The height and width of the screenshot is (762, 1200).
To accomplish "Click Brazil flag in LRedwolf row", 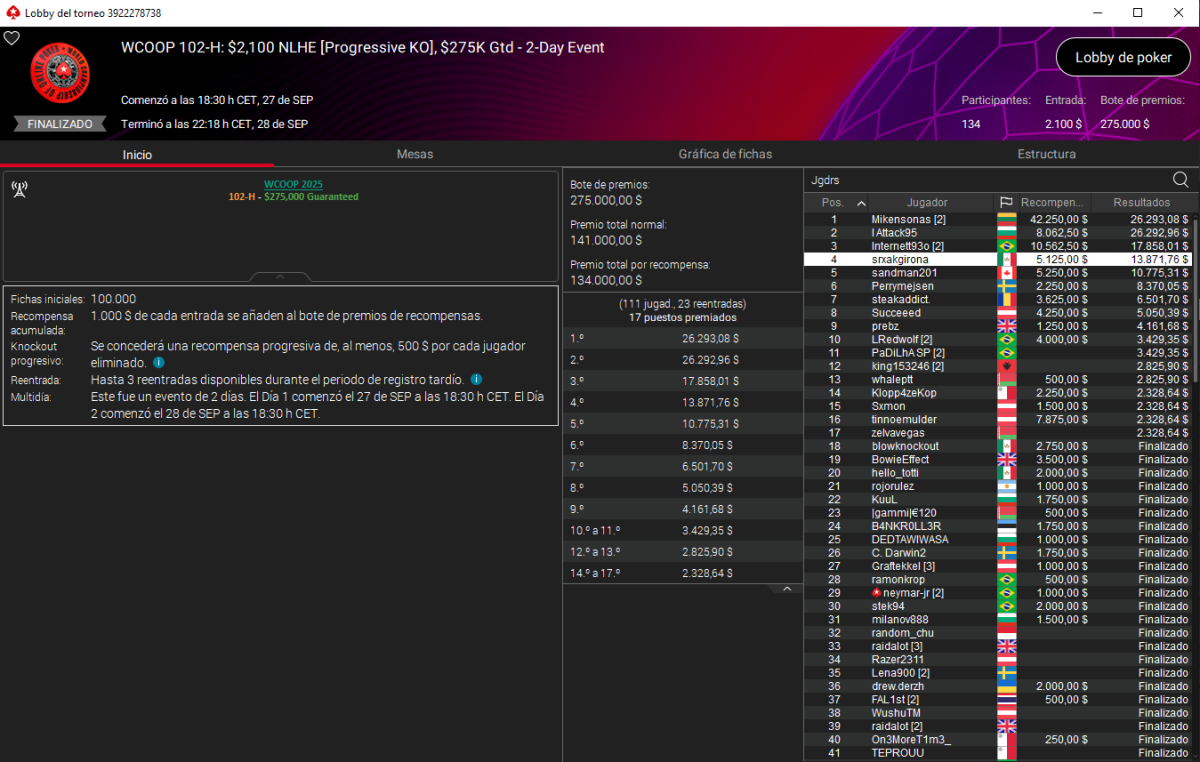I will 1006,339.
